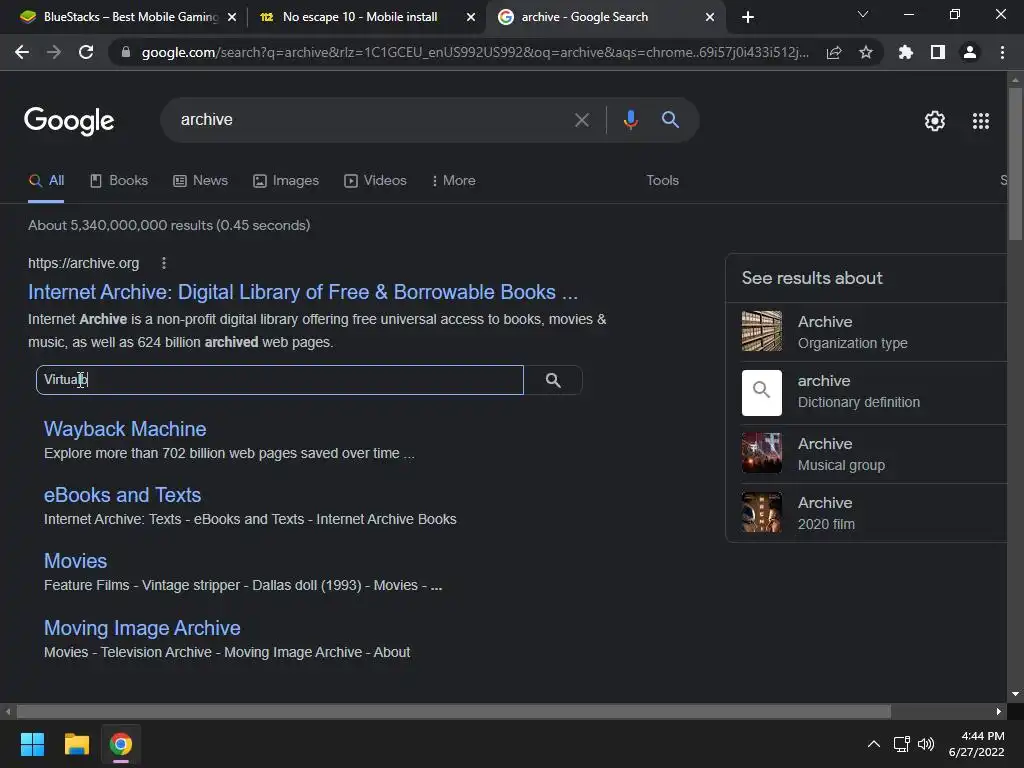Open Google quick settings gear

pos(935,121)
